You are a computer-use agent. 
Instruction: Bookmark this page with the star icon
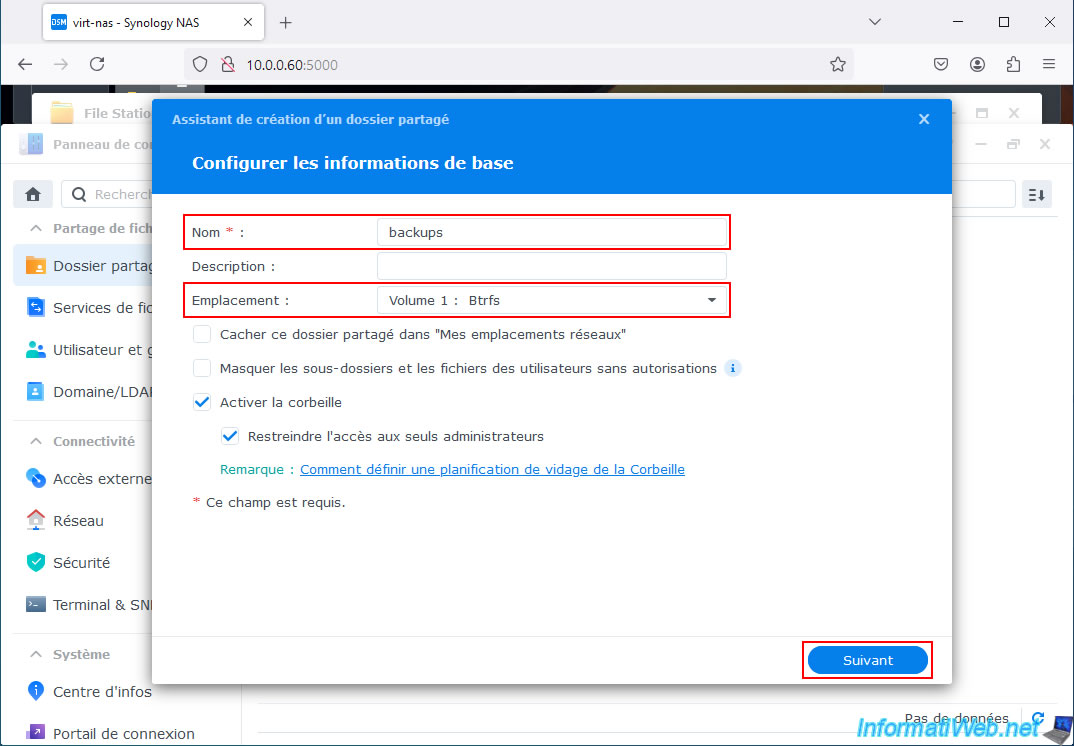tap(838, 64)
